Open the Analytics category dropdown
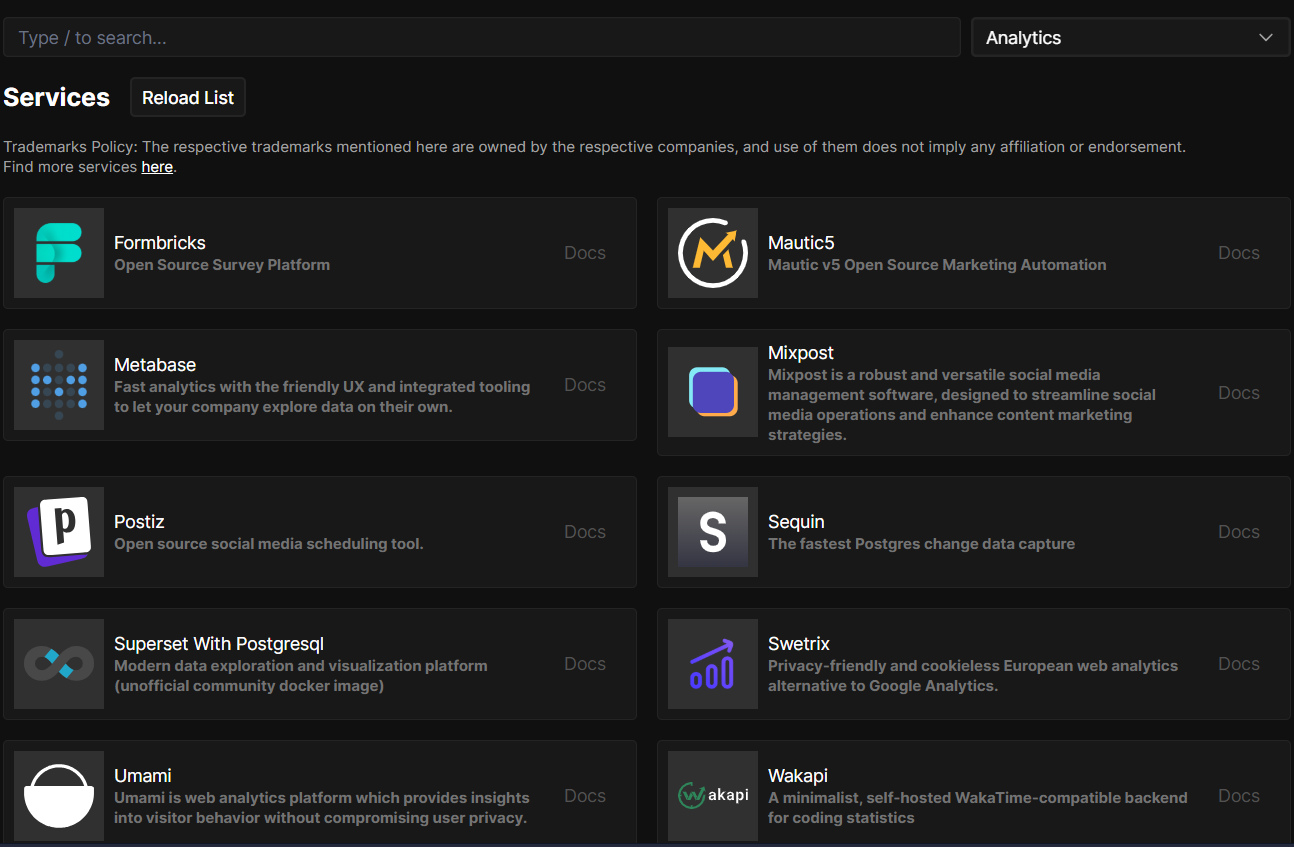This screenshot has width=1294, height=847. coord(1130,37)
